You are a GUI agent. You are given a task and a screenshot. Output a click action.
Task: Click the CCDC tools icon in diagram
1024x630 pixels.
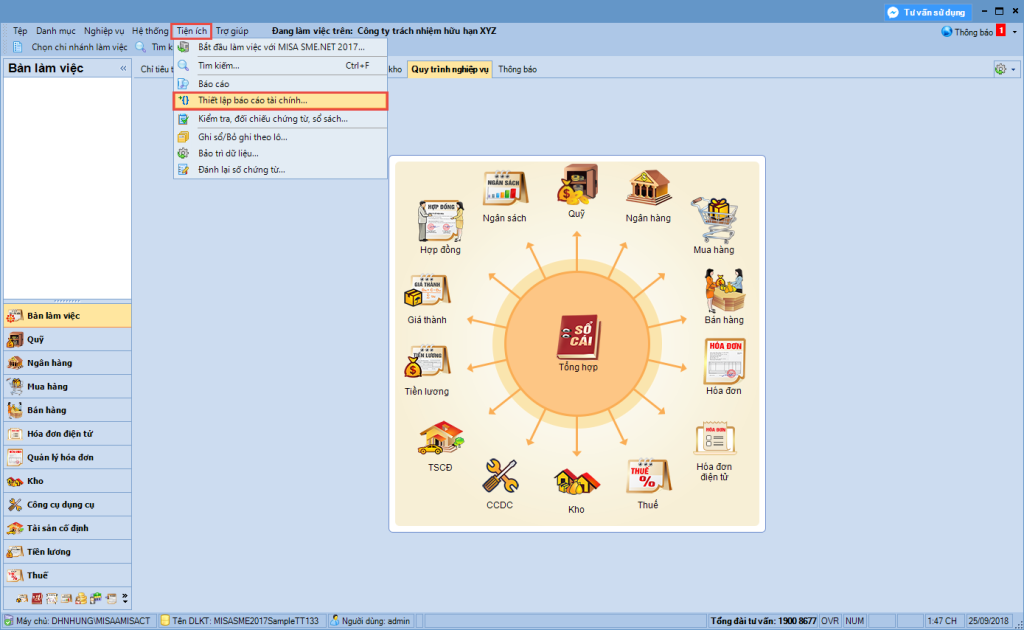pyautogui.click(x=499, y=478)
